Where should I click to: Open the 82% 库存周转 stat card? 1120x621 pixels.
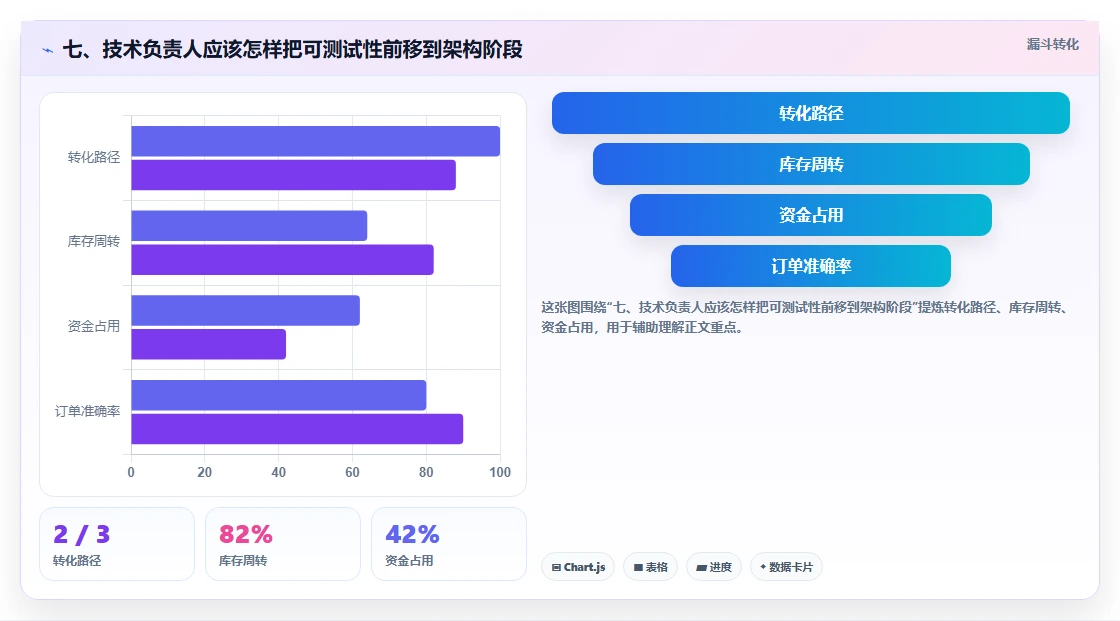click(x=283, y=544)
